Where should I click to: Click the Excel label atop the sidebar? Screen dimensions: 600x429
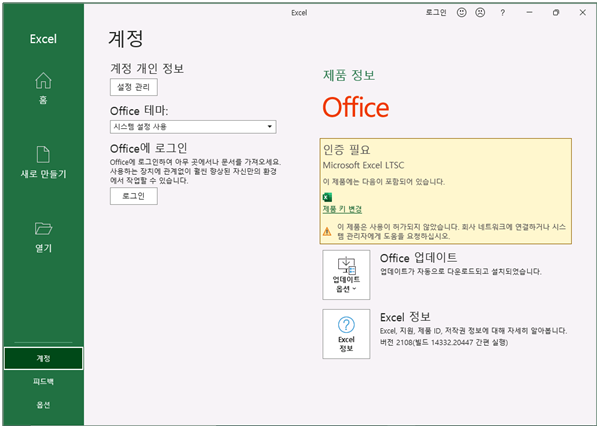tap(43, 39)
